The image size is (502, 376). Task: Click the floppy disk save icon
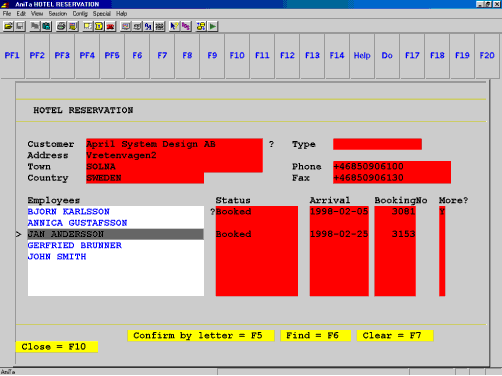tap(20, 26)
